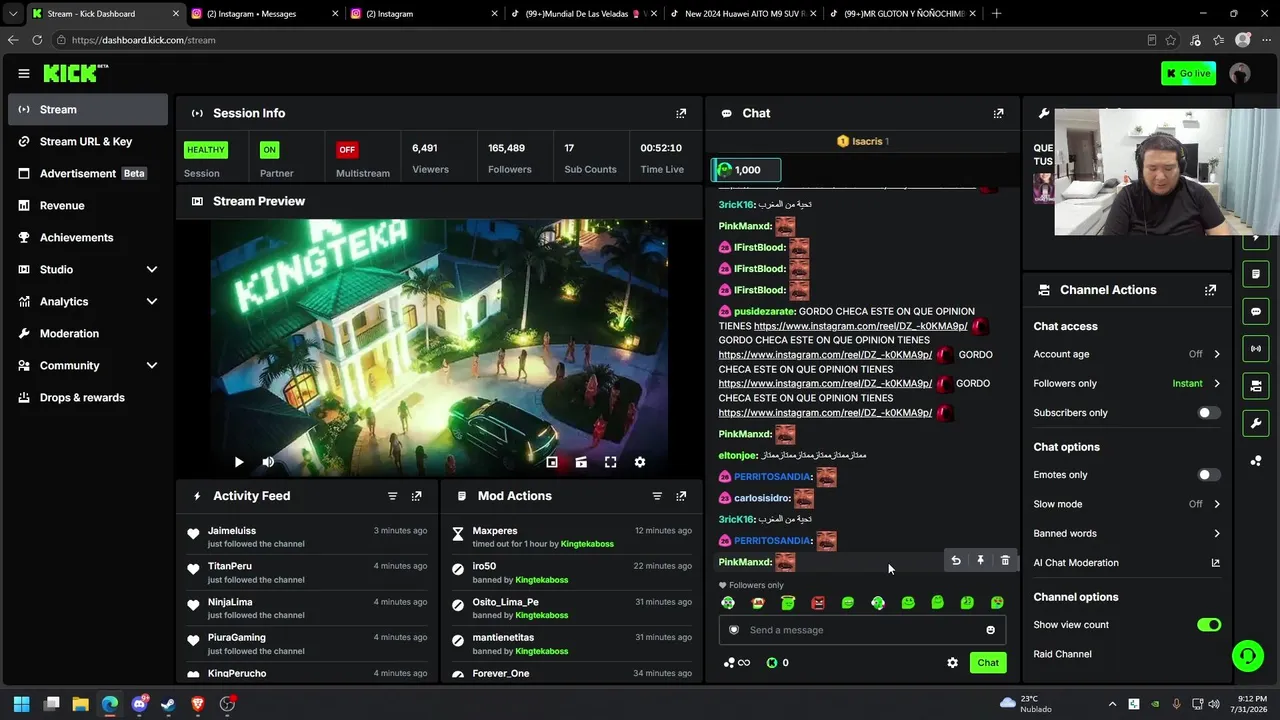Delete PinkManxd's hovered chat message
The image size is (1280, 720).
(1005, 561)
